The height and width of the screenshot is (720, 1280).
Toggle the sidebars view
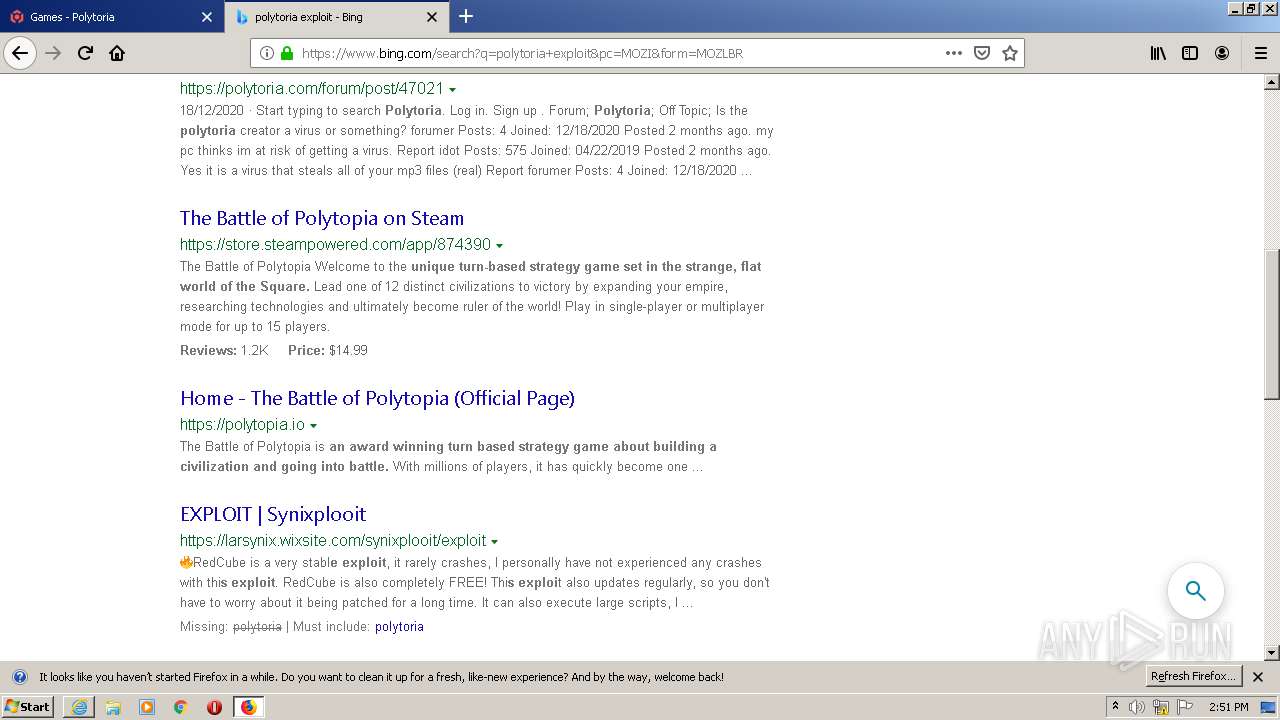pyautogui.click(x=1190, y=53)
